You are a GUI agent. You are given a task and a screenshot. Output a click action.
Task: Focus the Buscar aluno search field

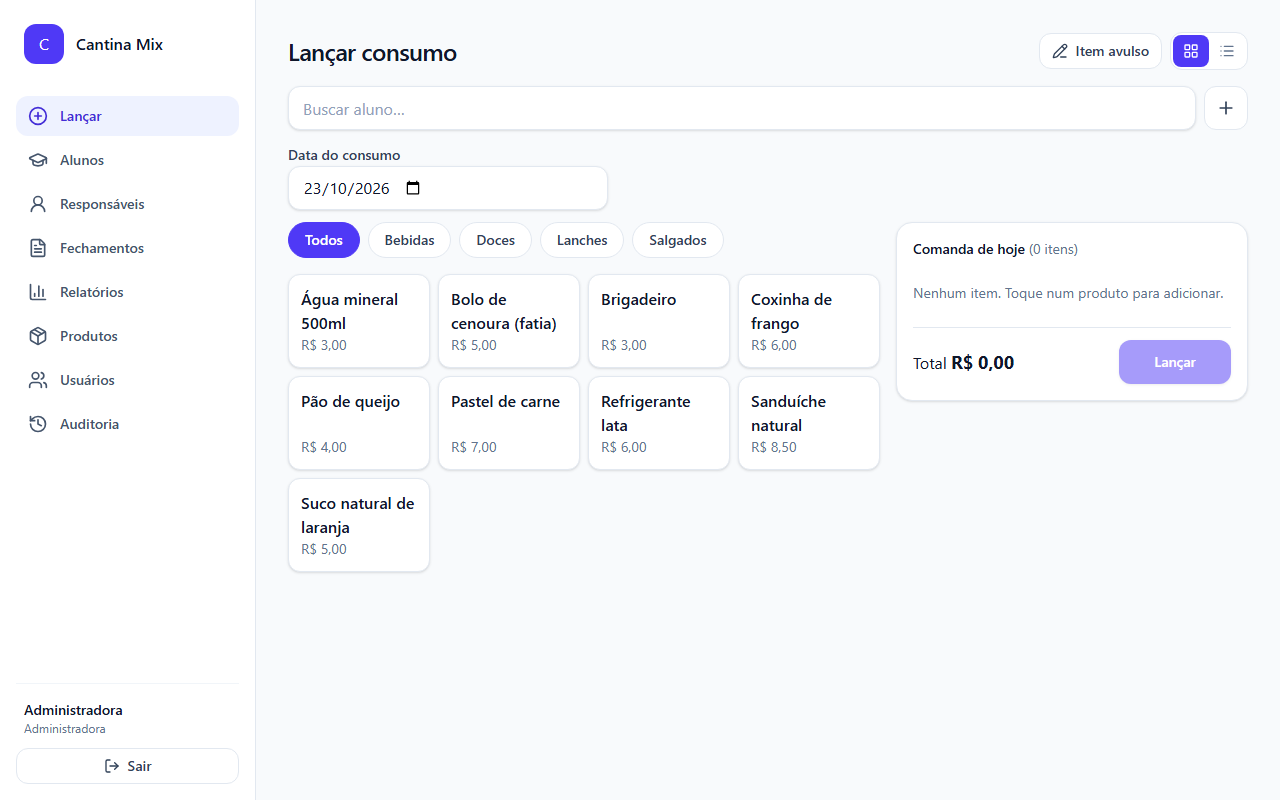click(742, 108)
